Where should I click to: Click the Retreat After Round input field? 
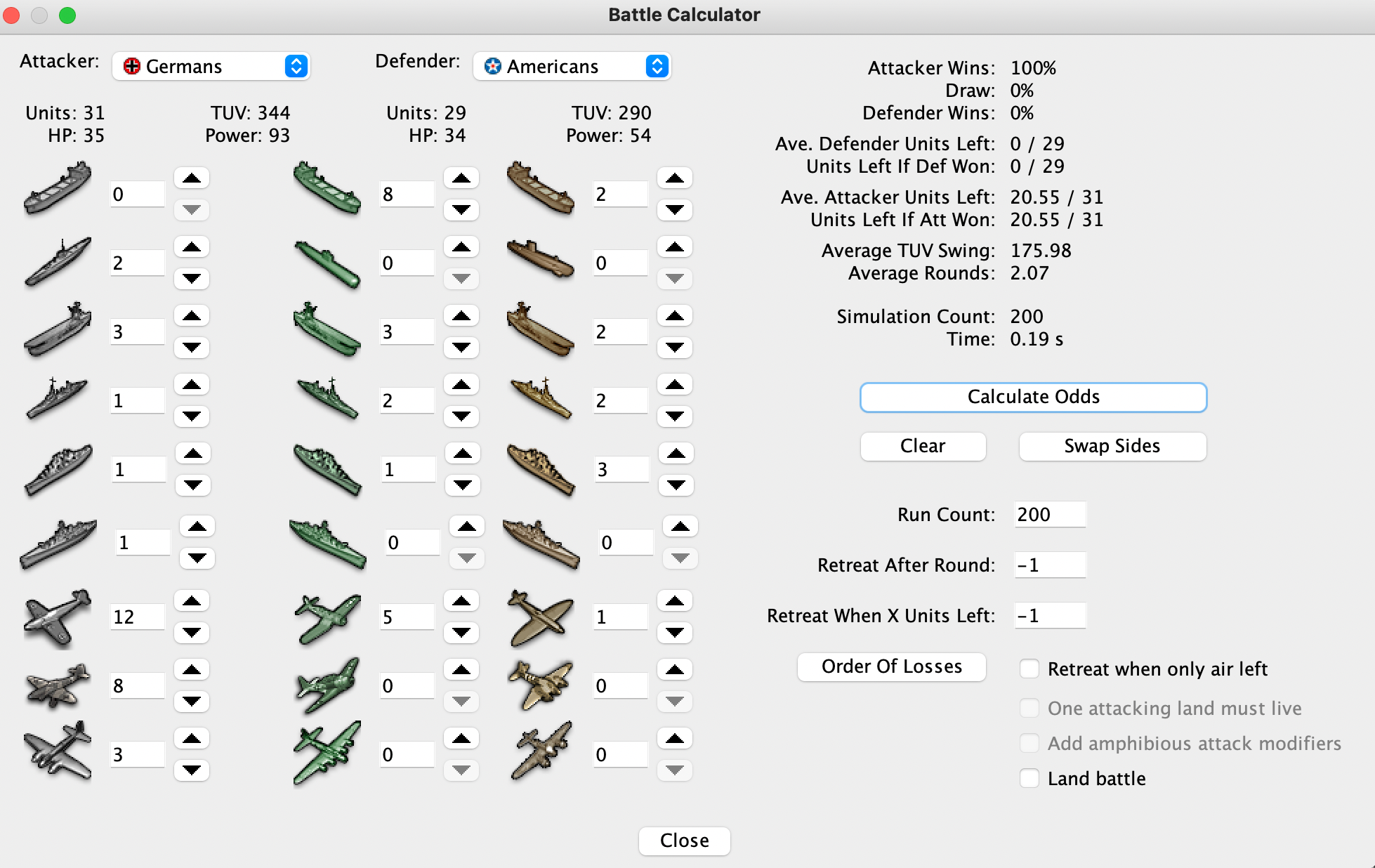pyautogui.click(x=1050, y=565)
